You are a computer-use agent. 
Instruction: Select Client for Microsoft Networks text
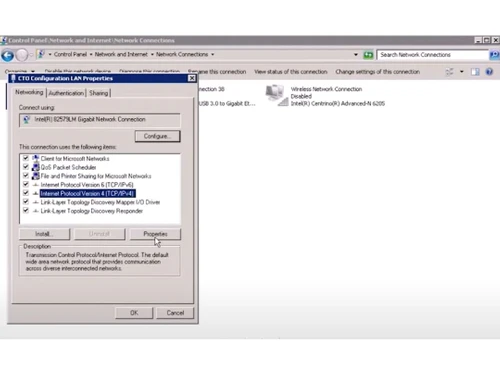[x=75, y=159]
